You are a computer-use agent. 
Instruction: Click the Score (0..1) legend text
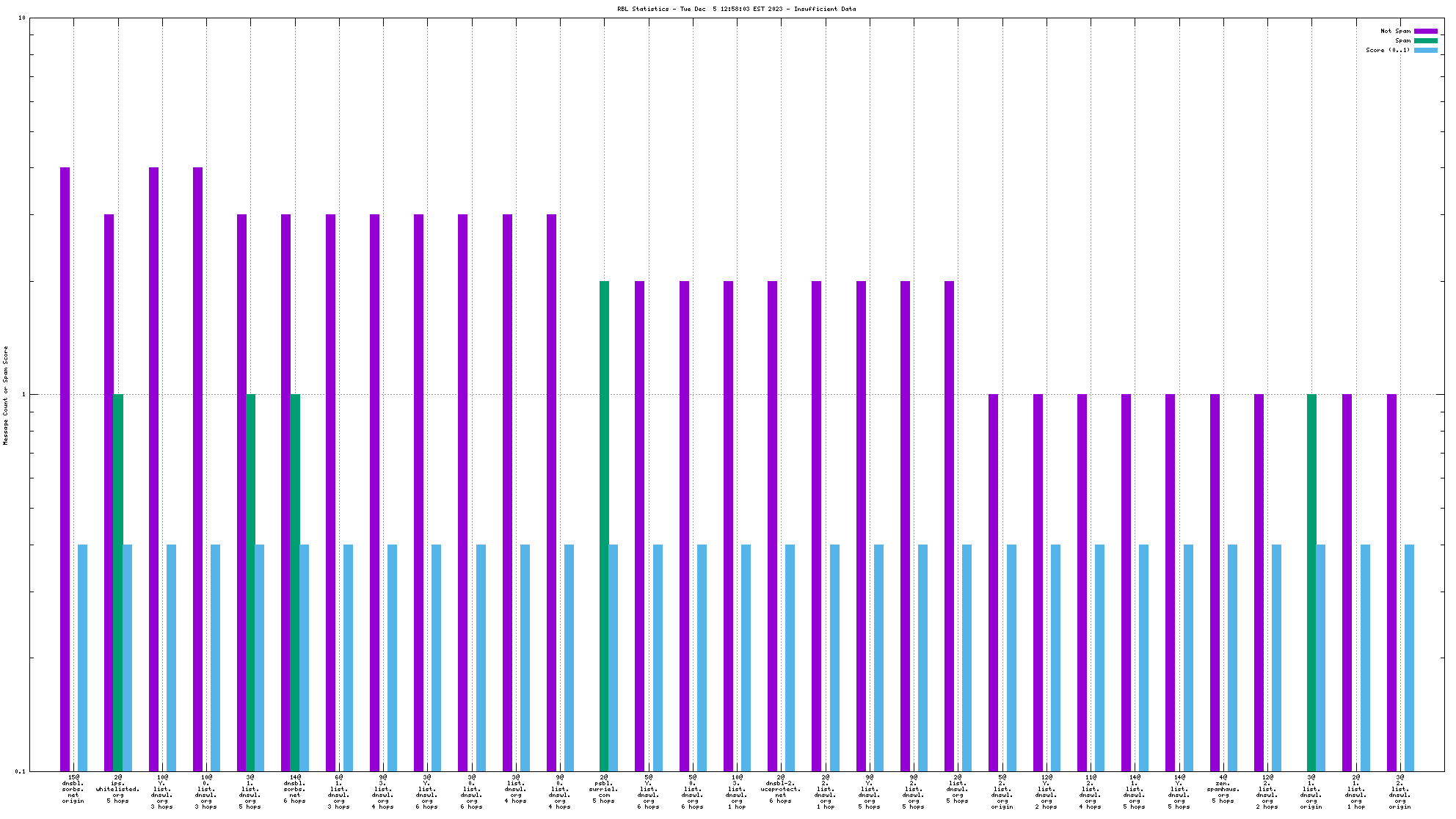point(1387,50)
